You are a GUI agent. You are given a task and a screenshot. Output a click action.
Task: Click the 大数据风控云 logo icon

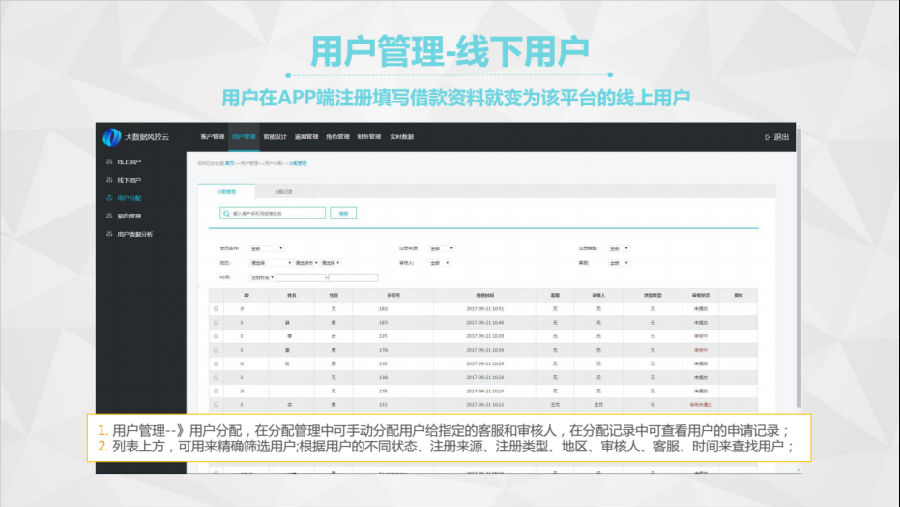(112, 137)
